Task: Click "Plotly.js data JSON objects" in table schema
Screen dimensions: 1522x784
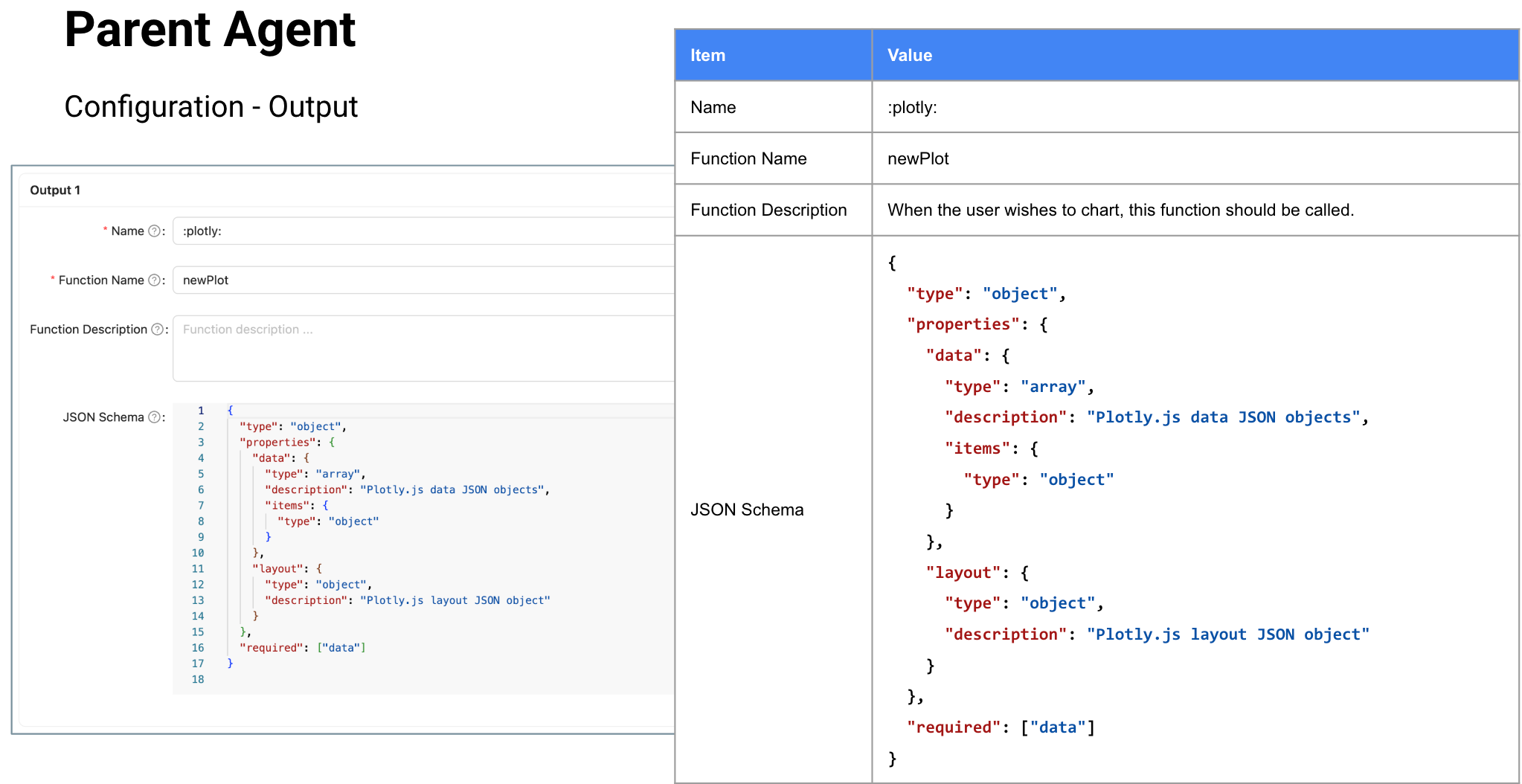Action: point(1224,417)
